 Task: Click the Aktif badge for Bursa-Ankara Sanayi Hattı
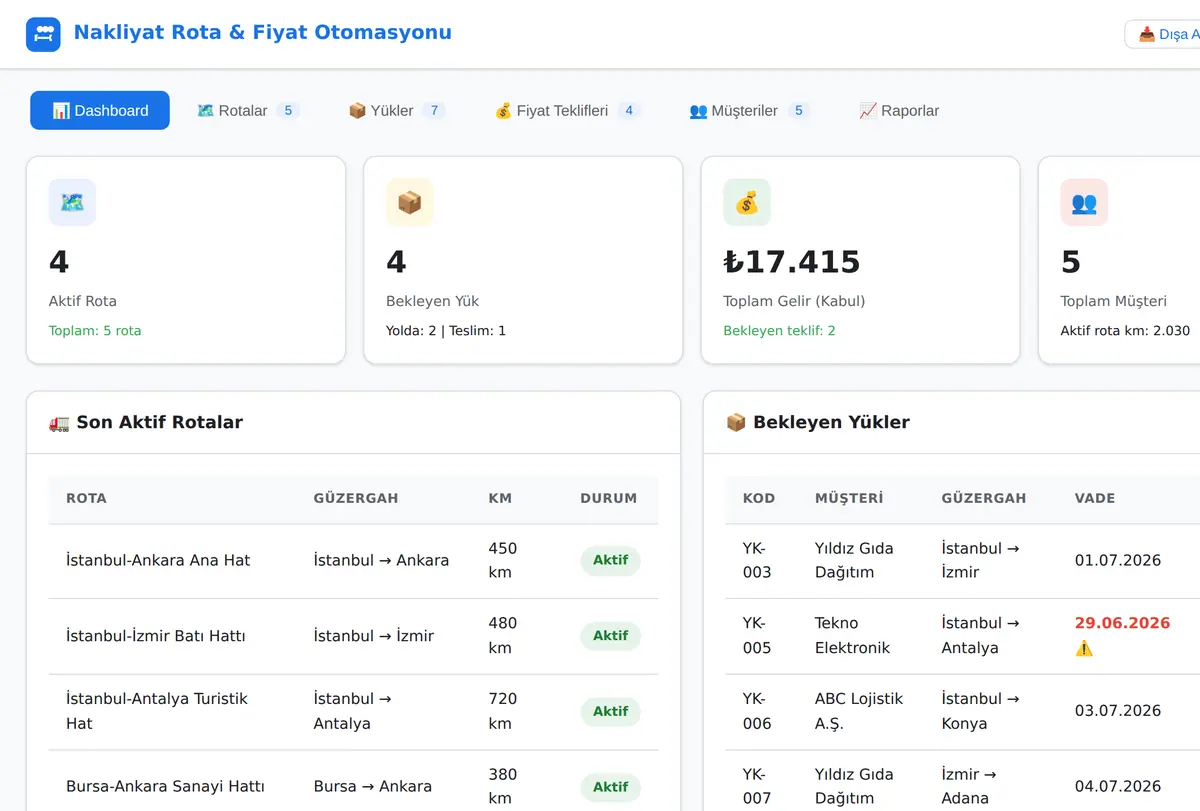pyautogui.click(x=610, y=787)
